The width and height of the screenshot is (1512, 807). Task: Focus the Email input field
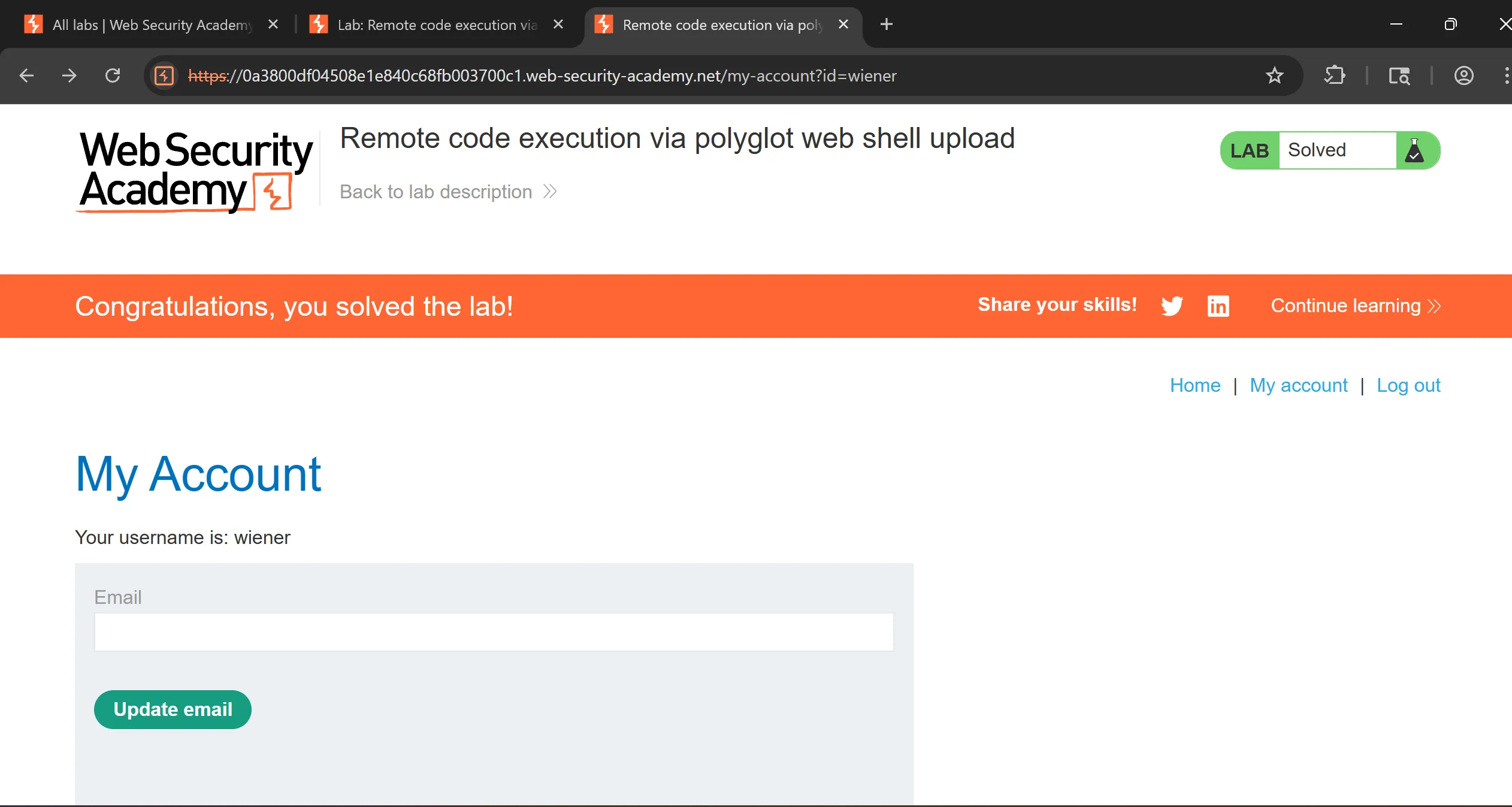coord(494,631)
